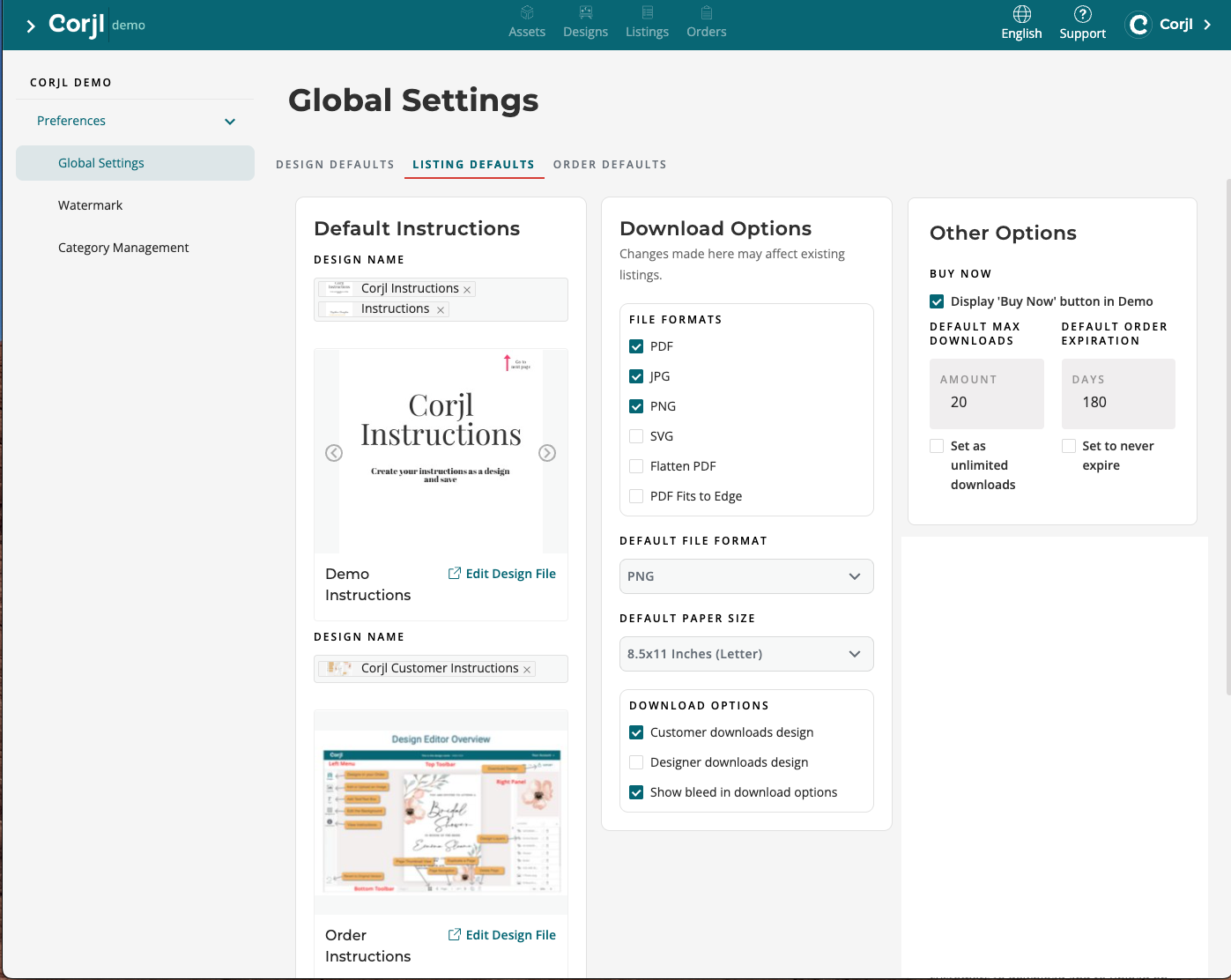Viewport: 1231px width, 980px height.
Task: Open the Assets section icon
Action: [x=527, y=13]
